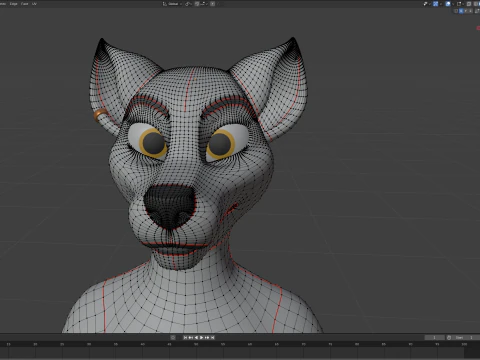Open the Edge menu in the viewport header

tap(13, 4)
